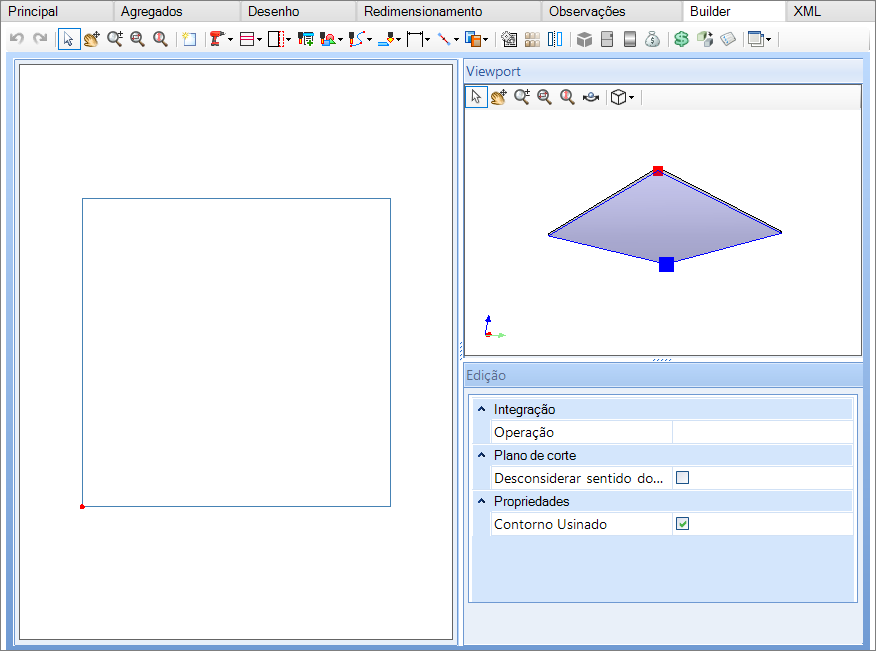Screen dimensions: 876x651
Task: Click the new document icon with sparkle
Action: point(189,39)
